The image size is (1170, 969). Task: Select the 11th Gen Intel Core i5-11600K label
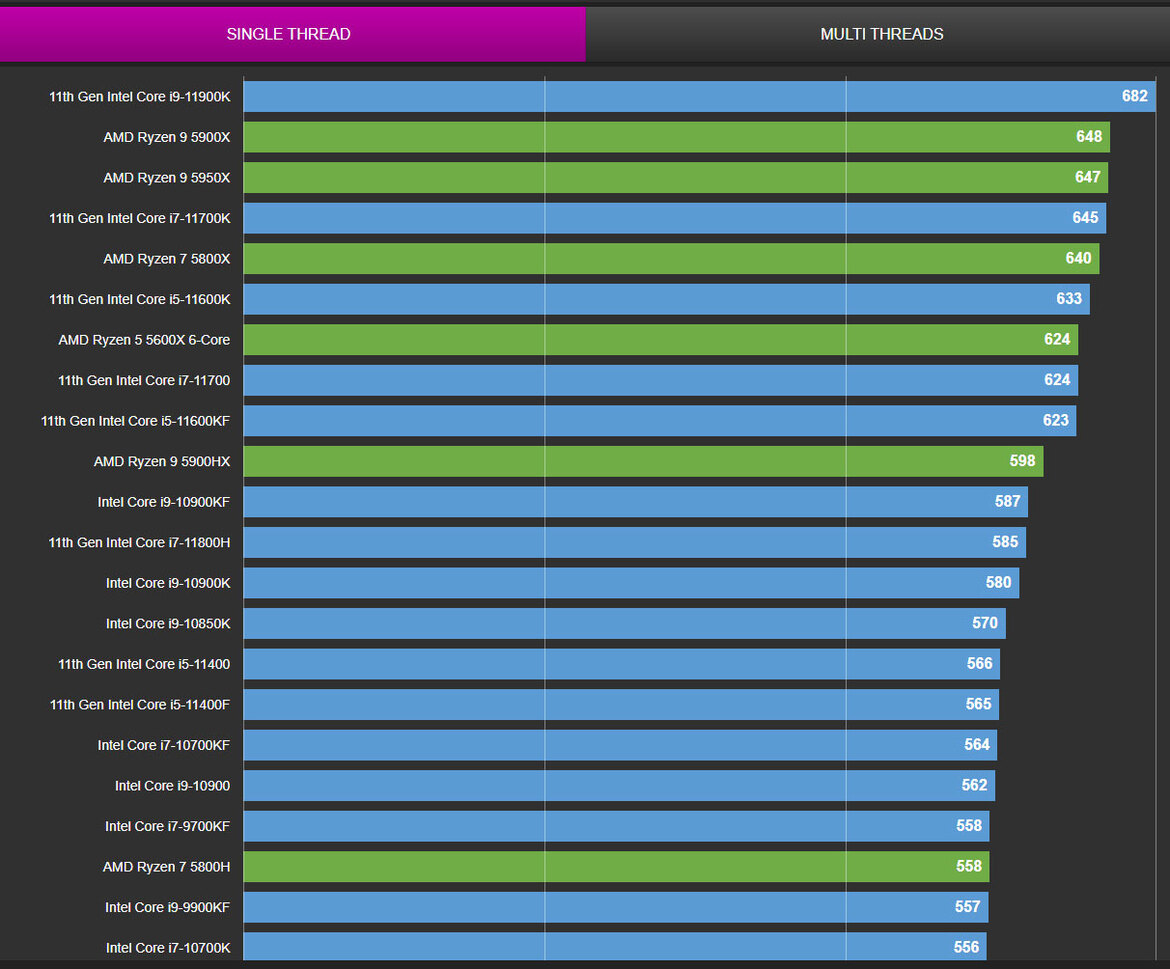140,299
